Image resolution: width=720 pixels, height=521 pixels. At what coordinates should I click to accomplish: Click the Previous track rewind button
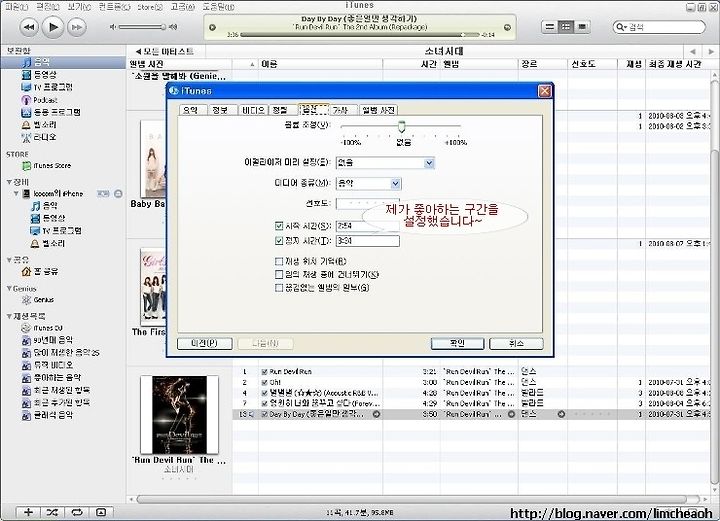pyautogui.click(x=29, y=27)
